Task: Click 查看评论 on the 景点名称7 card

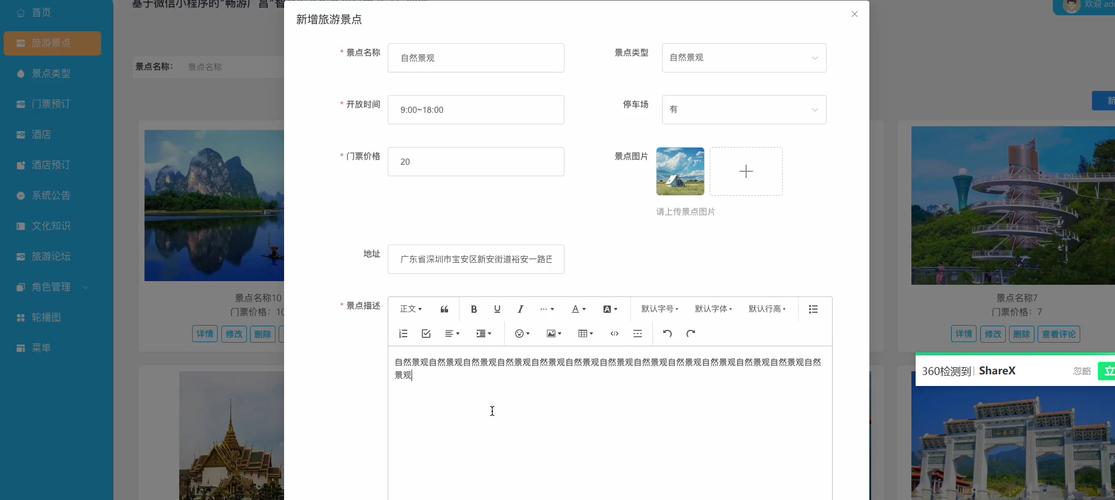Action: point(1059,334)
